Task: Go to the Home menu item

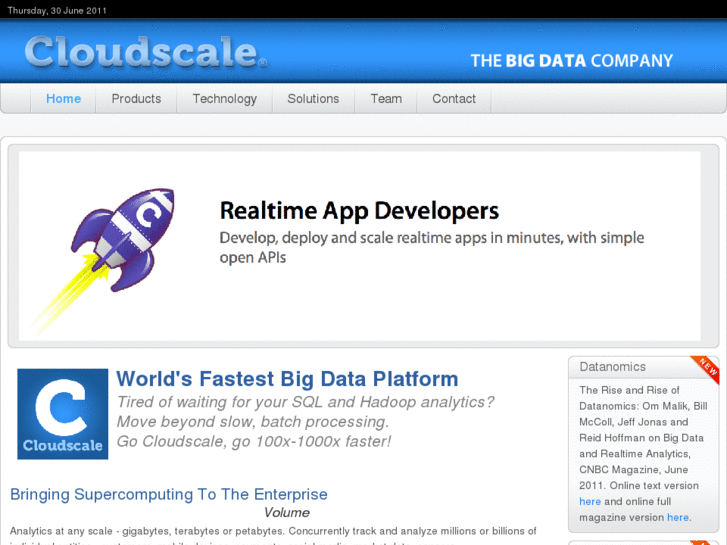Action: [64, 99]
